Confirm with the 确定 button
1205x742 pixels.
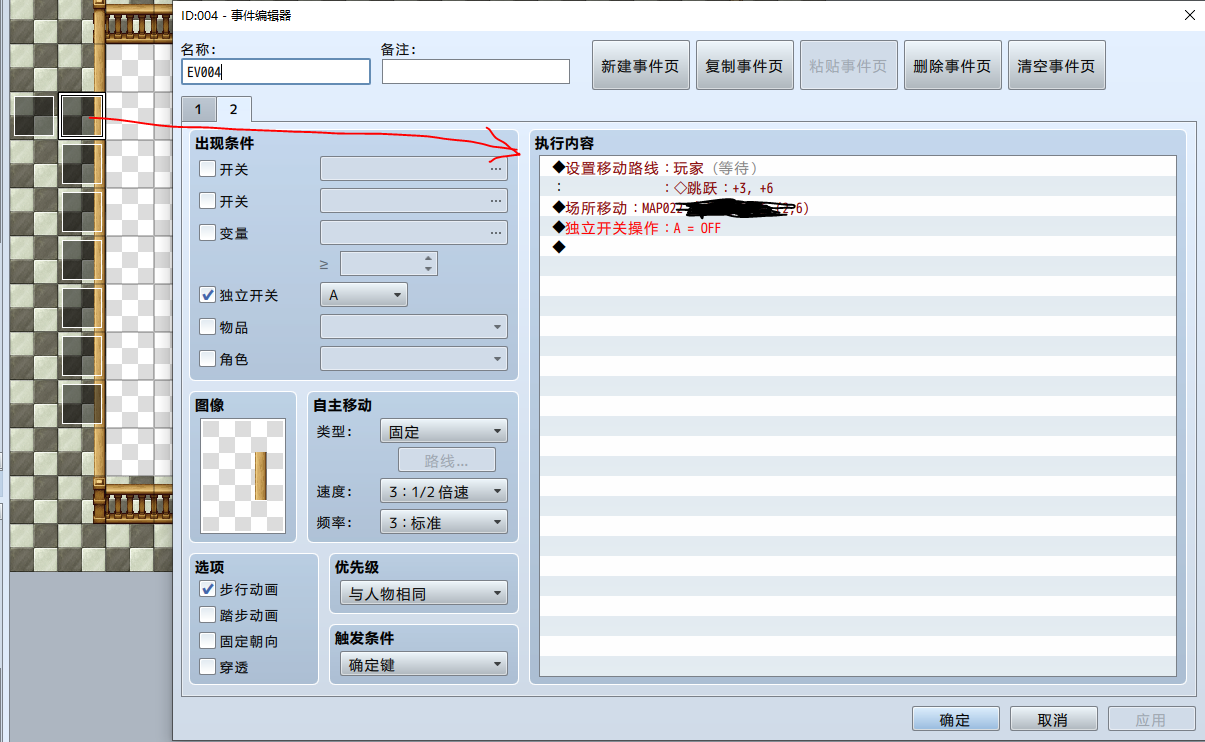click(955, 720)
